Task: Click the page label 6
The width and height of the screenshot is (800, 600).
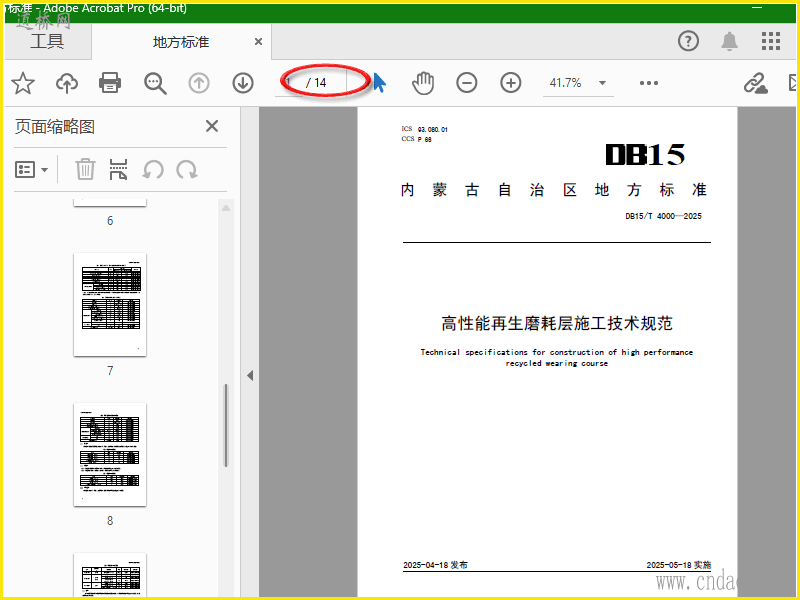Action: pyautogui.click(x=110, y=221)
